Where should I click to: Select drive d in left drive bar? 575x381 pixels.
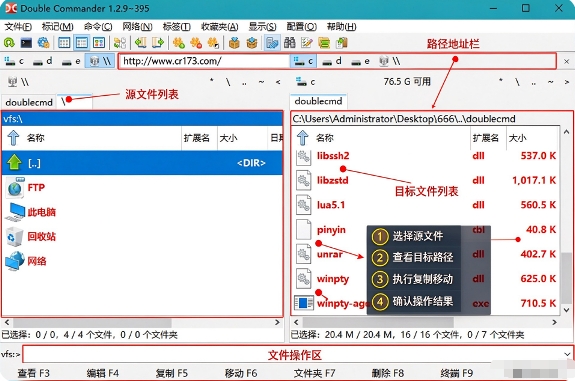pyautogui.click(x=42, y=61)
